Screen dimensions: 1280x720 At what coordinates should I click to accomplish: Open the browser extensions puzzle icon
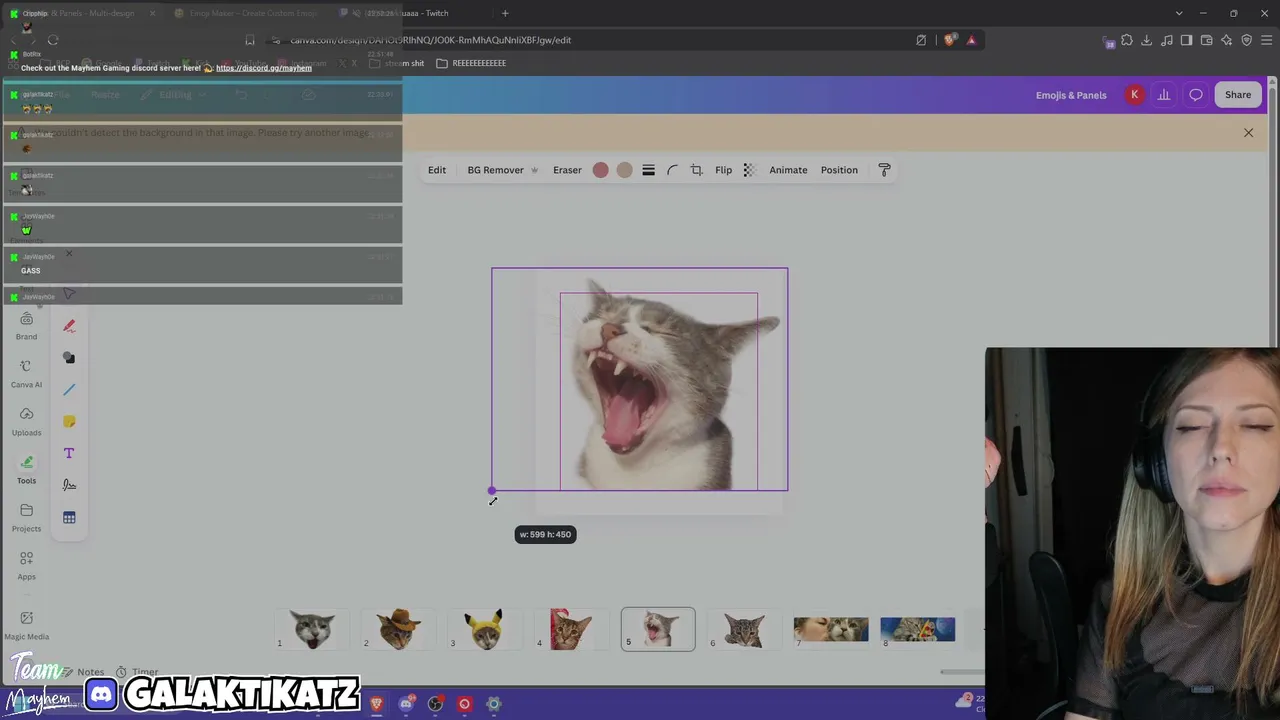click(x=1127, y=40)
